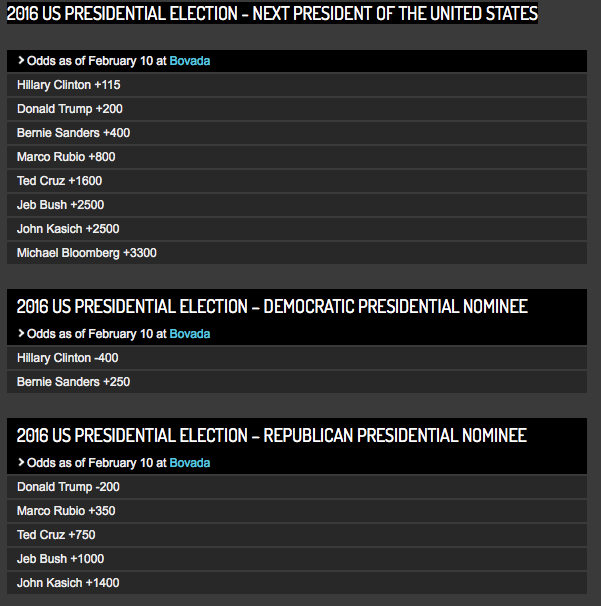Click the chevron in the Democratic Nominee odds line

click(21, 334)
